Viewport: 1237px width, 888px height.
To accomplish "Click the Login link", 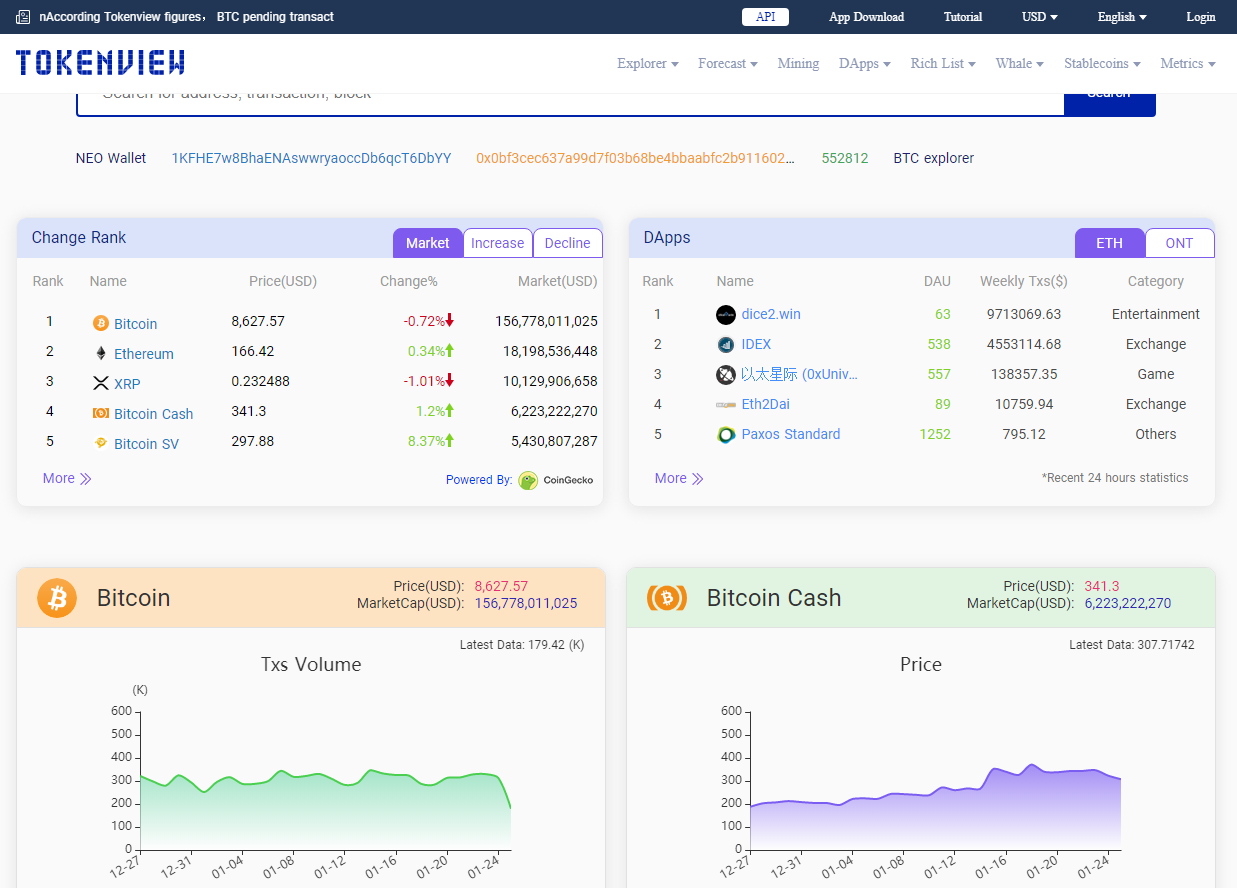I will tap(1201, 17).
